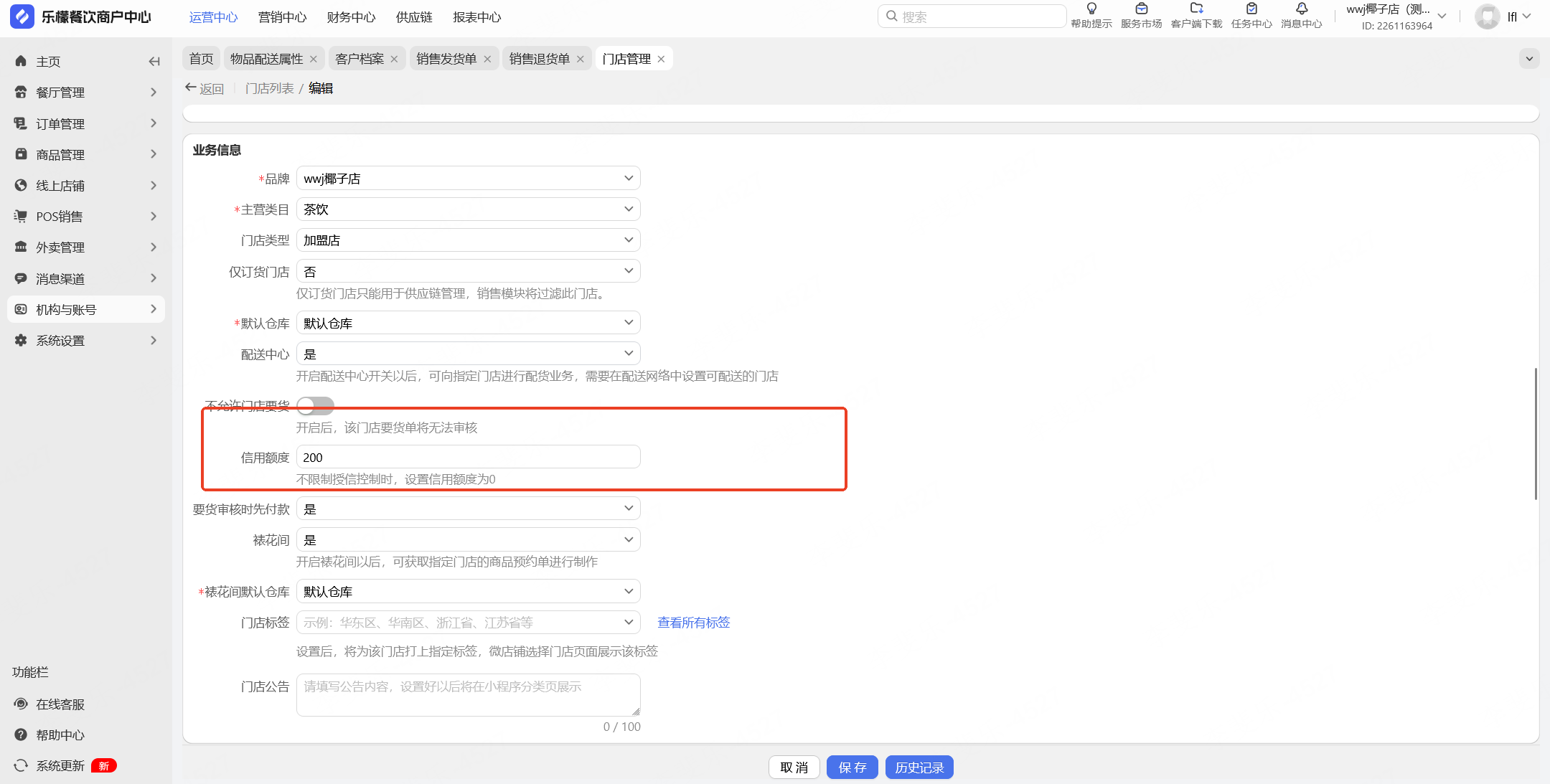
Task: Open 供应链 top menu
Action: [414, 17]
